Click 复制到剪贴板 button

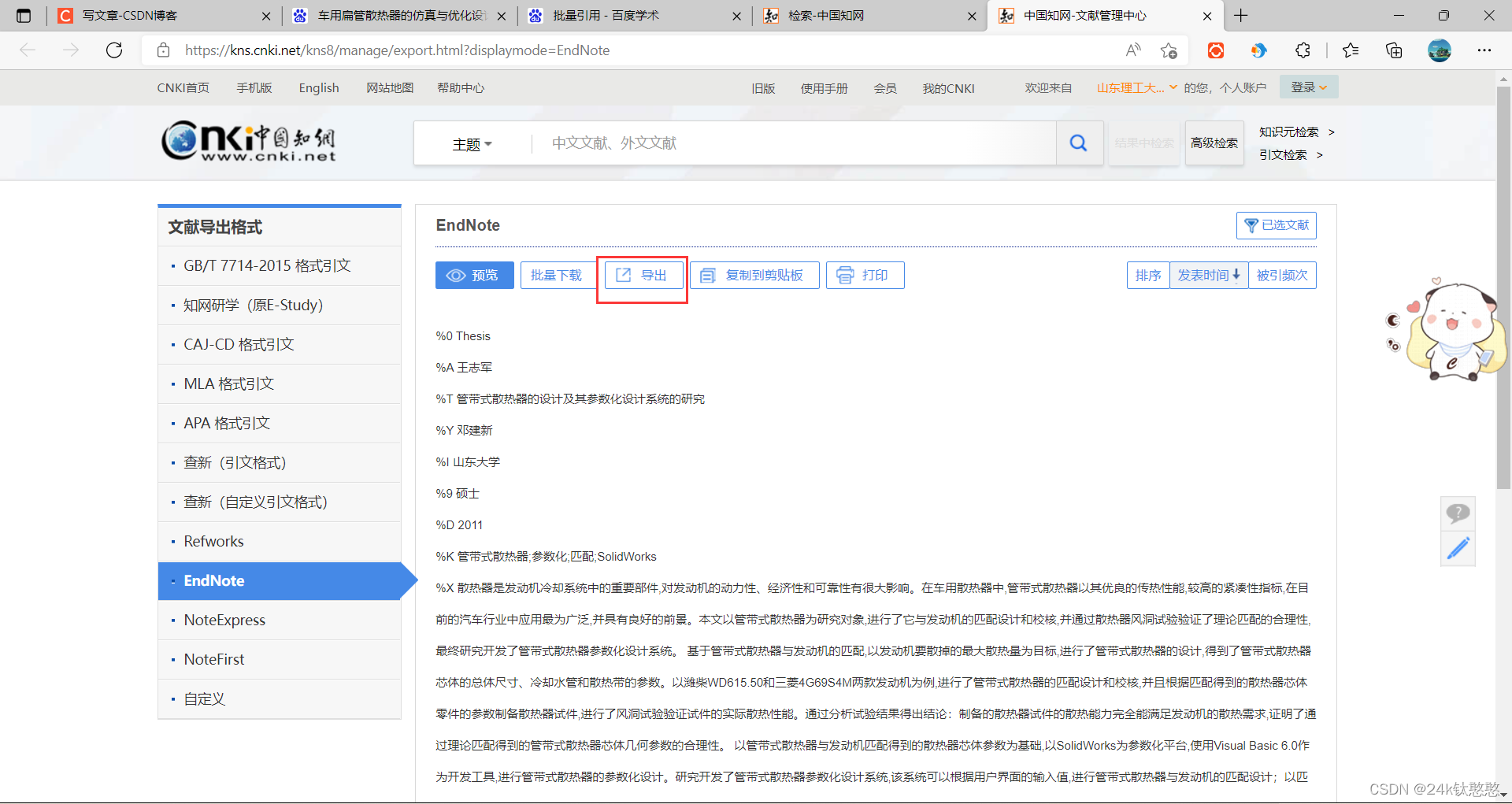[754, 275]
